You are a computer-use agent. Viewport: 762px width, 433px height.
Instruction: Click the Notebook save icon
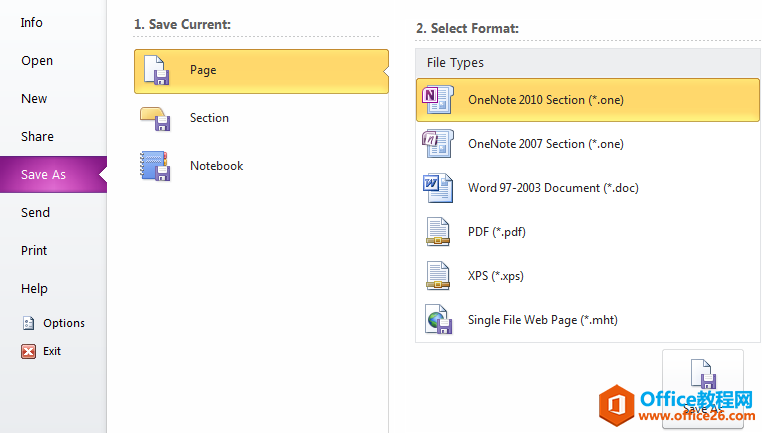155,166
